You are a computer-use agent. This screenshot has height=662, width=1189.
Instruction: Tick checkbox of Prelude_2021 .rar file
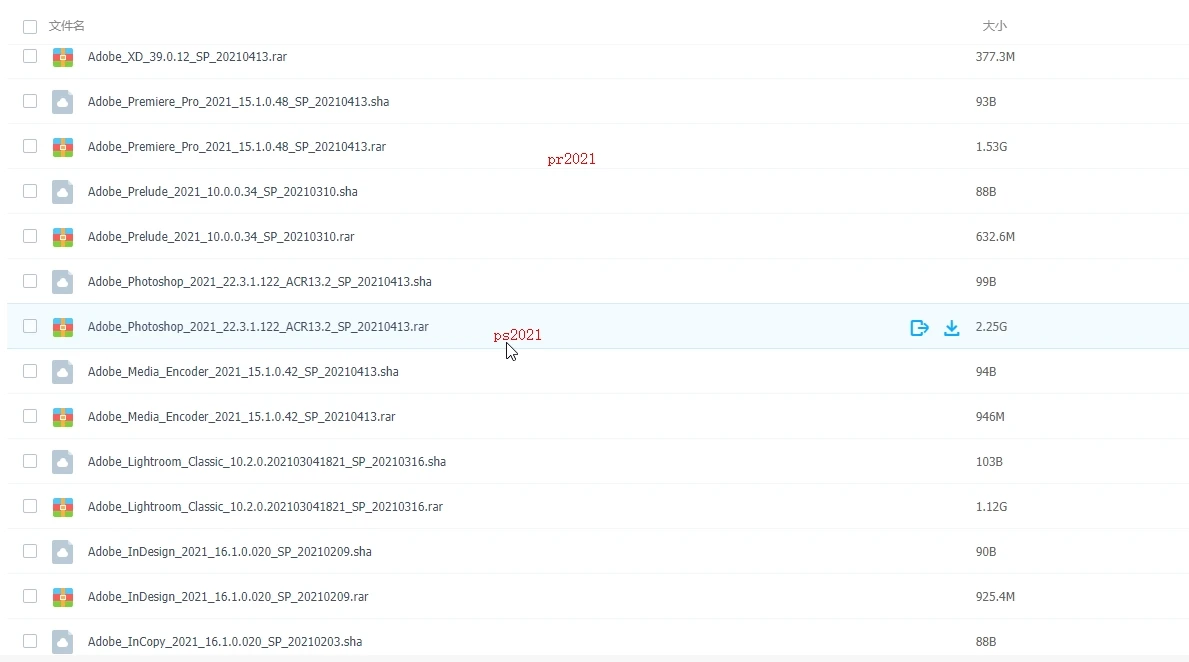[x=30, y=236]
